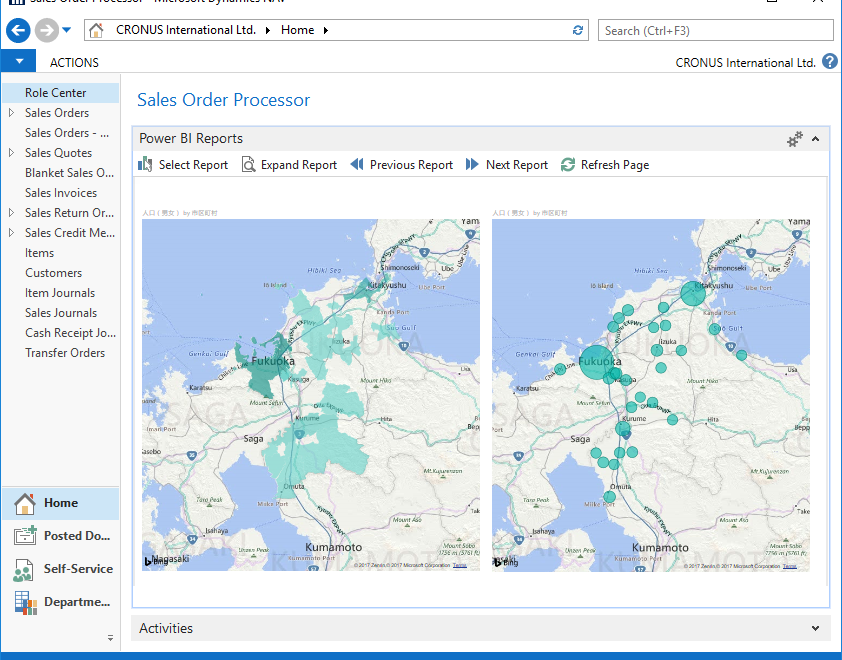Expand the Sales Orders tree node

[11, 113]
